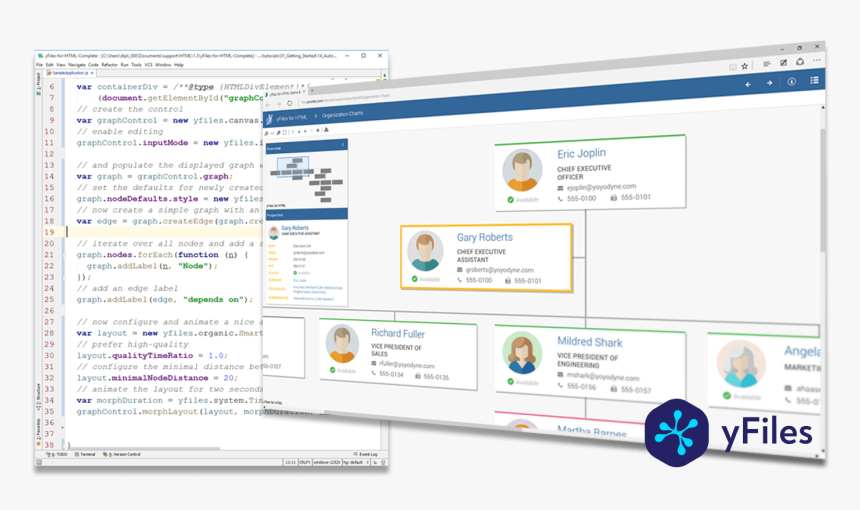The height and width of the screenshot is (510, 860).
Task: Select the Eric Joplin org chart node
Action: 590,173
